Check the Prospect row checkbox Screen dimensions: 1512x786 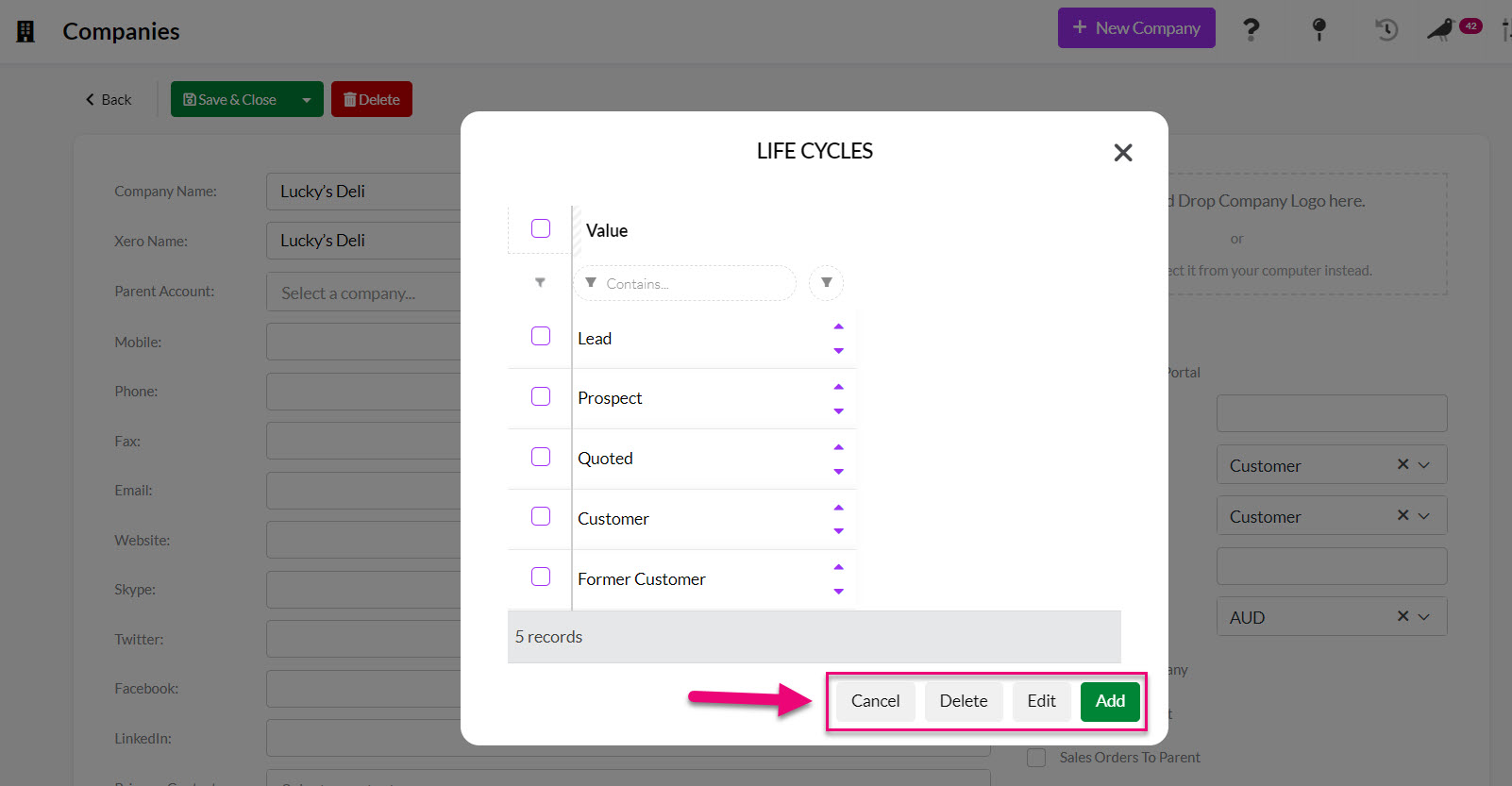tap(541, 396)
